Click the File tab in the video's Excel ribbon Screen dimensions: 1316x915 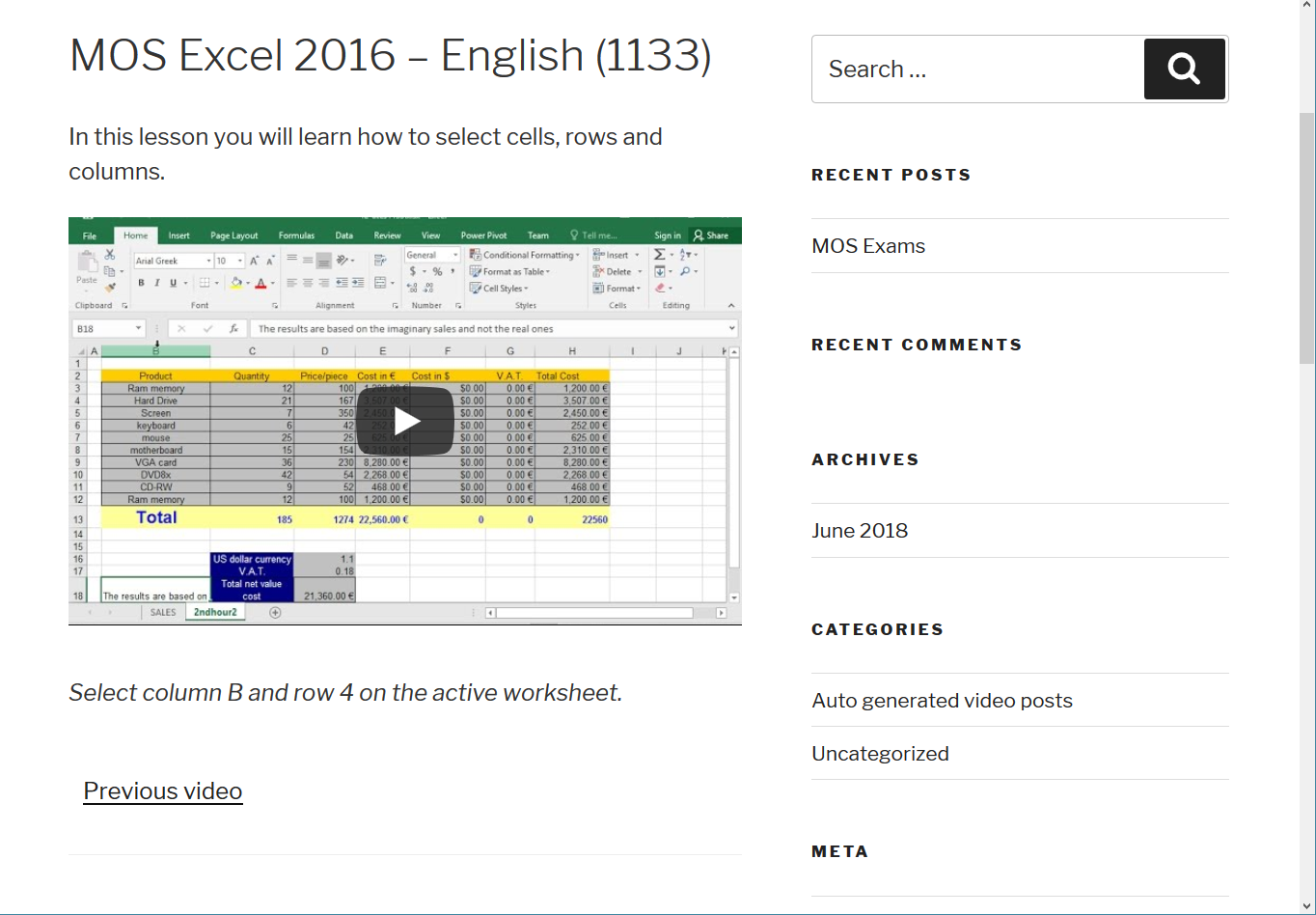point(90,236)
